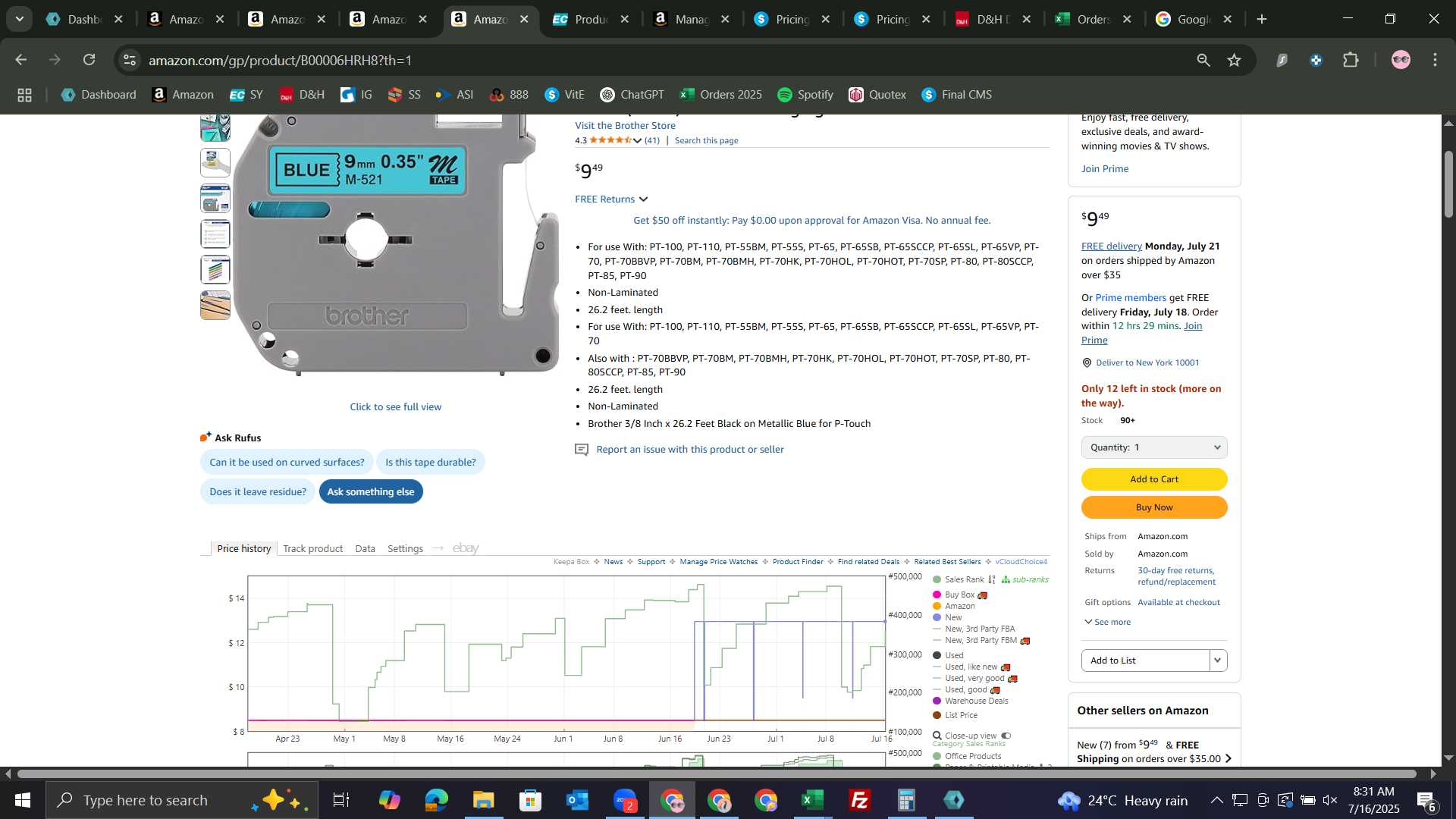
Task: Open Orders 2025 bookmark
Action: pyautogui.click(x=721, y=95)
